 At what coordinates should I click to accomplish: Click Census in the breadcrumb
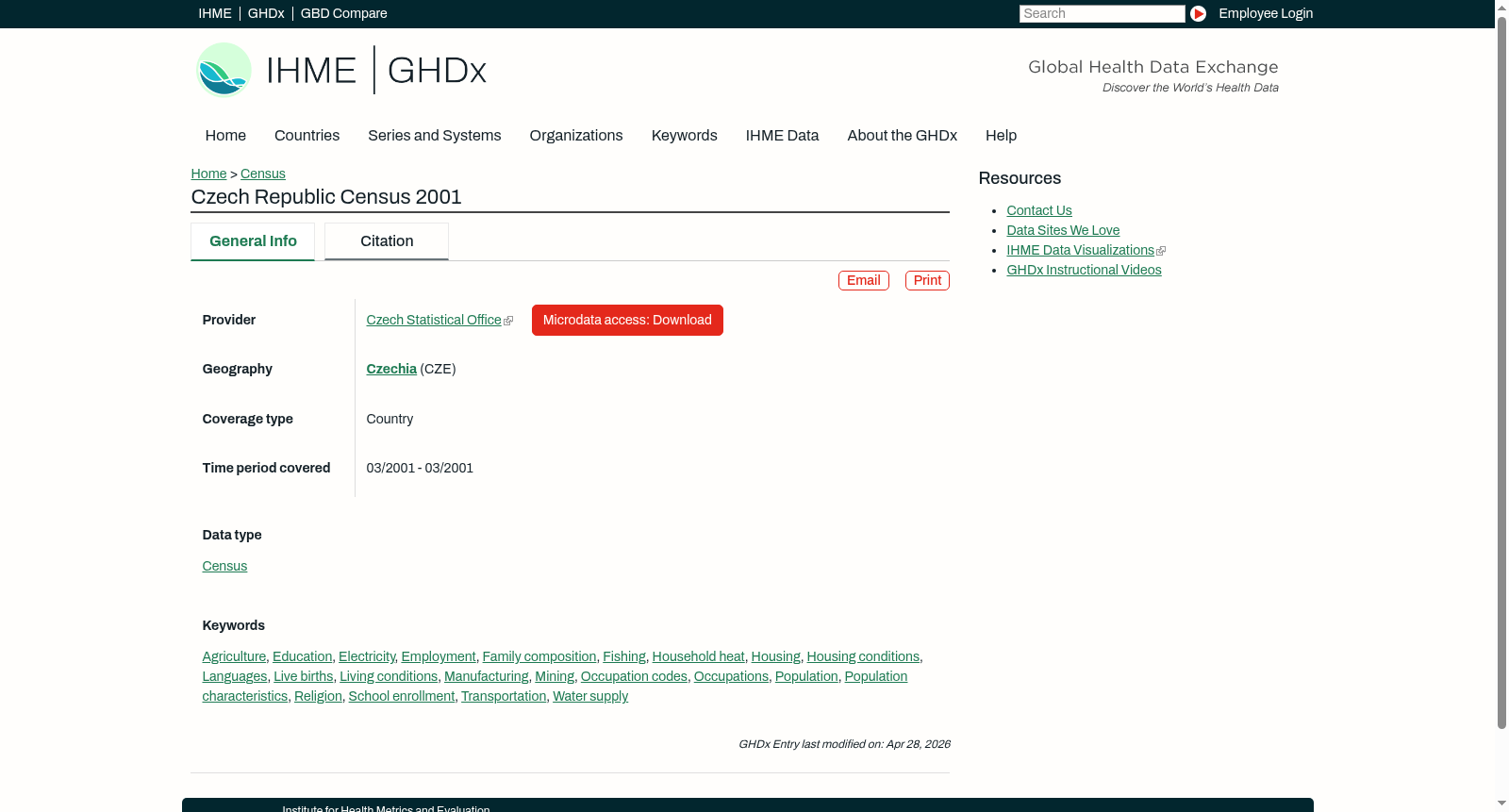click(263, 174)
